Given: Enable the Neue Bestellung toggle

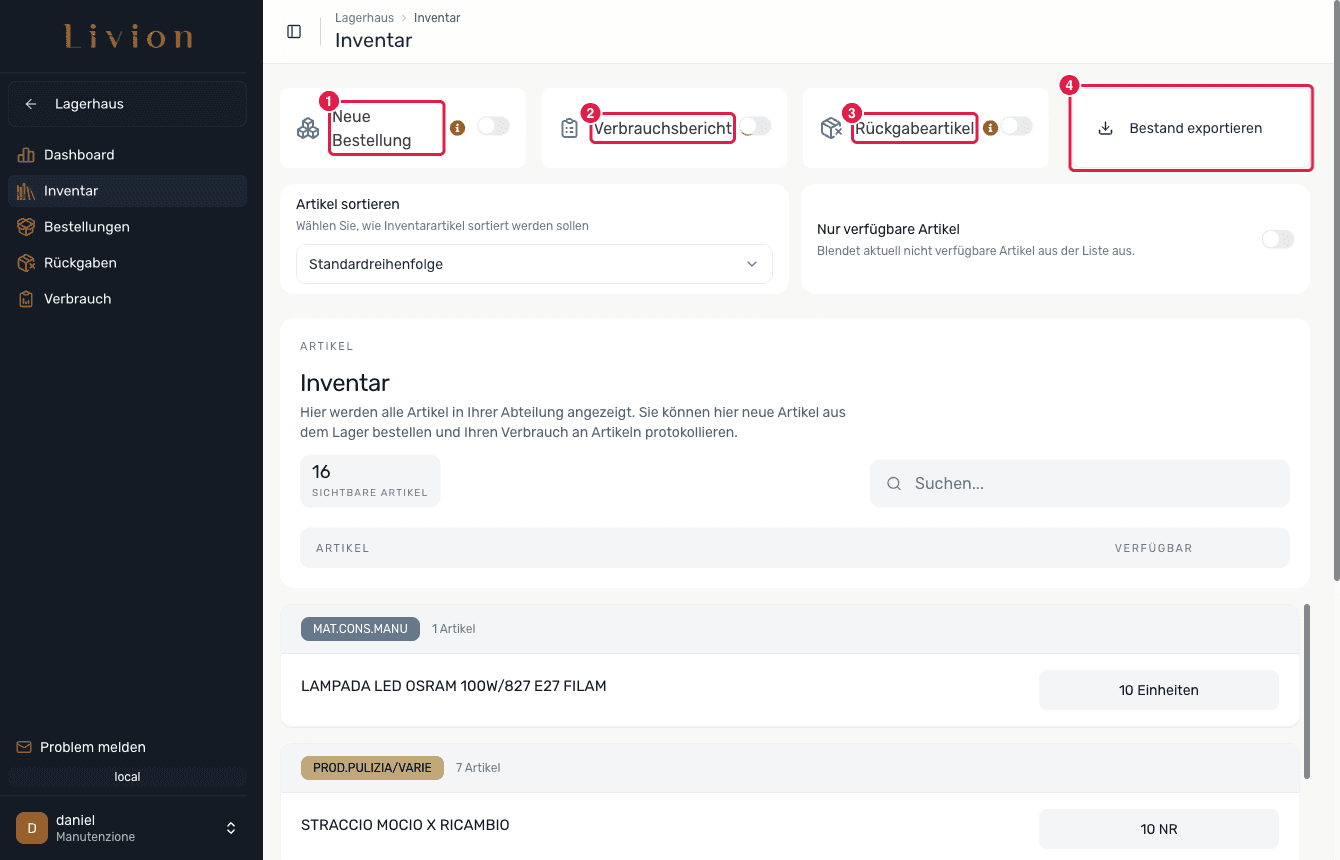Looking at the screenshot, I should (x=493, y=126).
